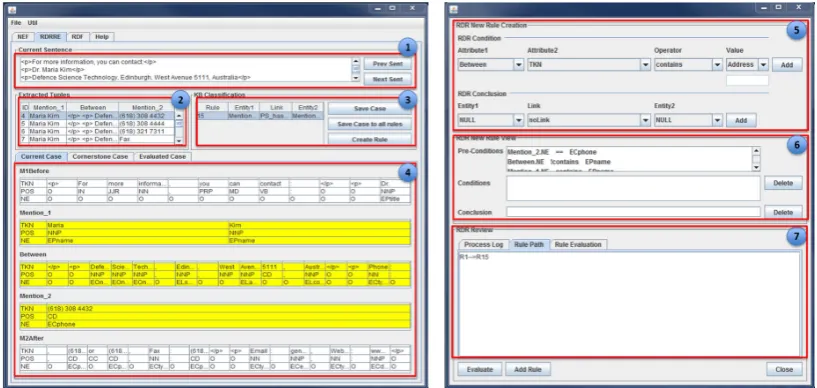Click the Java icon in left window title bar
Image resolution: width=817 pixels, height=388 pixels.
13,9
